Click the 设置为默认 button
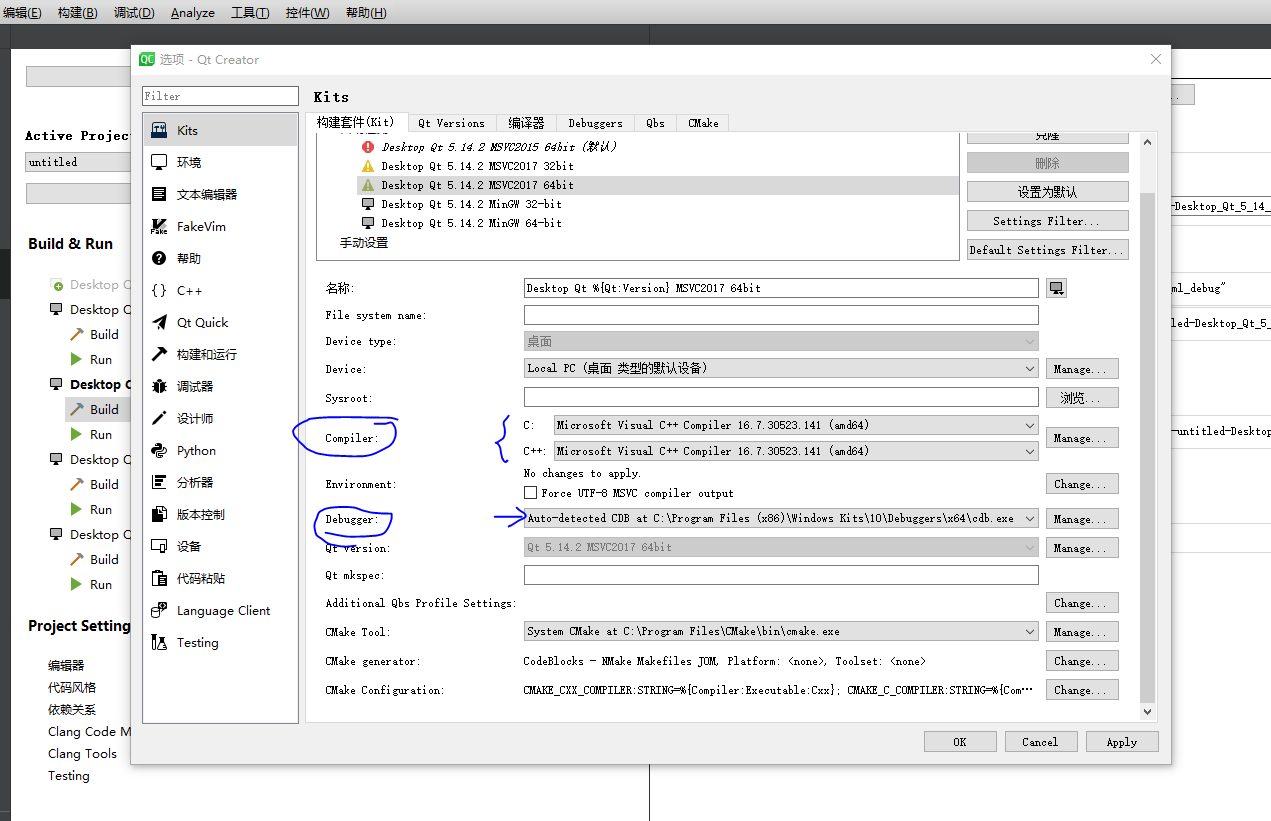Screen dimensions: 1271x821 1047,192
